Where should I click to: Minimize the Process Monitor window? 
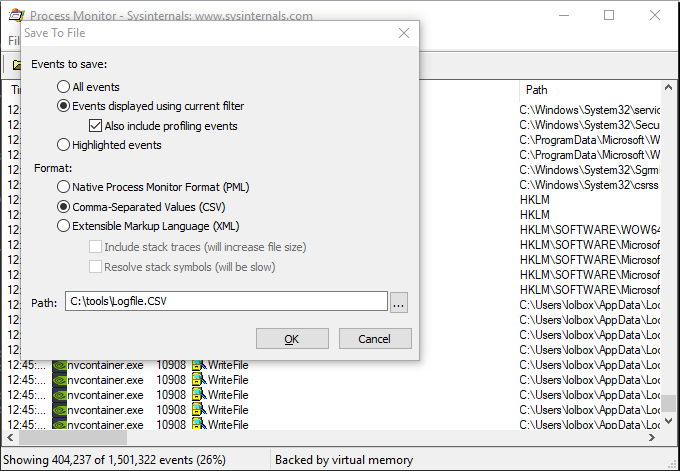564,16
